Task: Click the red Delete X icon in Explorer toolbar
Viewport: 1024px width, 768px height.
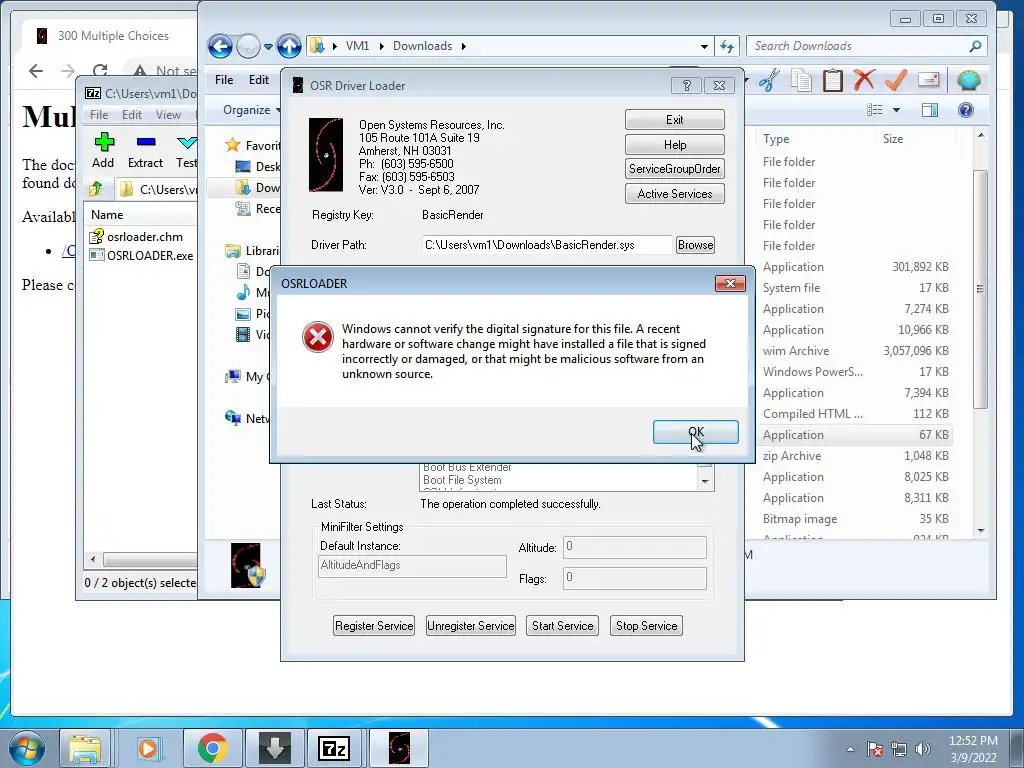Action: (864, 80)
